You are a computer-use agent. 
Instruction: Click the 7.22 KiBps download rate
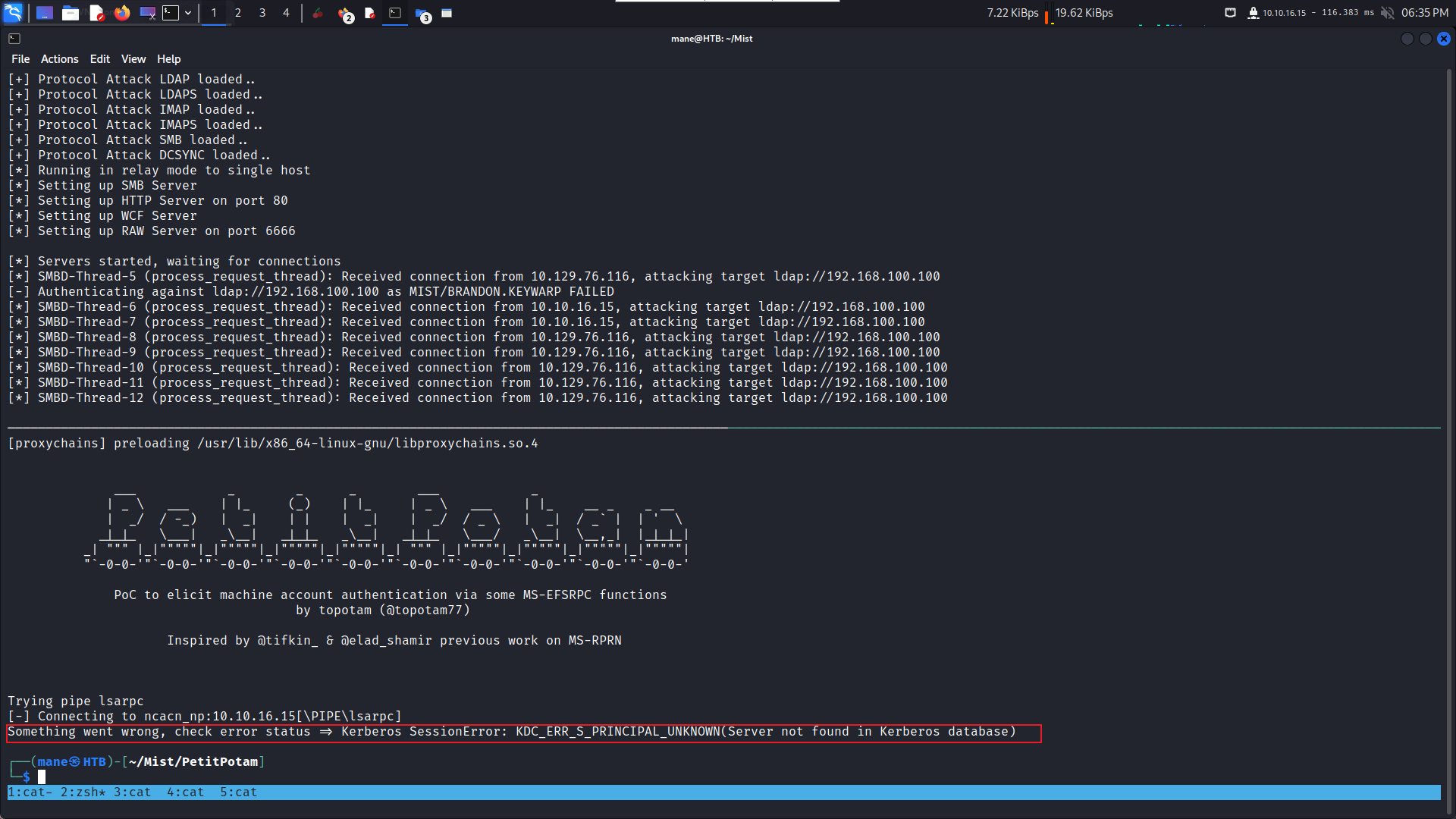(1012, 13)
